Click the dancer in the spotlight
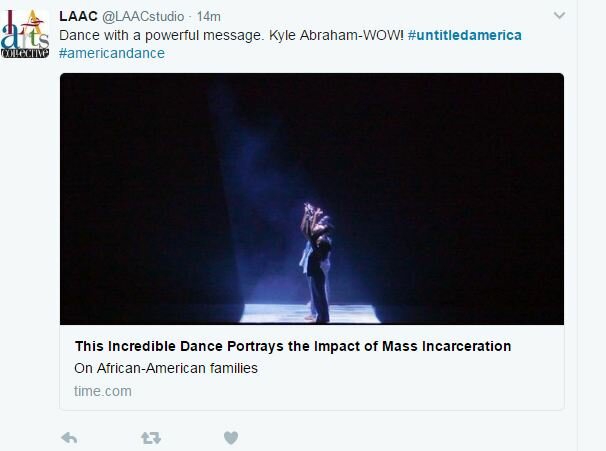Screen dimensions: 606x451 click(316, 263)
